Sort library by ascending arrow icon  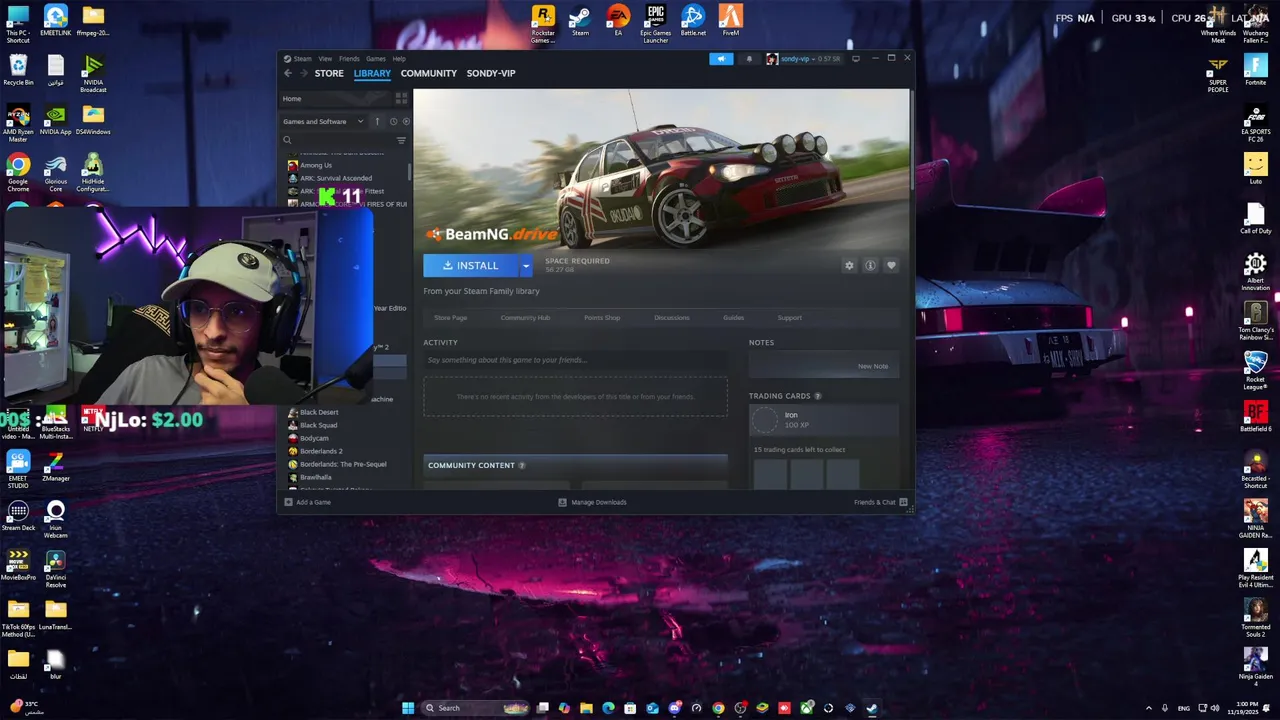(377, 121)
